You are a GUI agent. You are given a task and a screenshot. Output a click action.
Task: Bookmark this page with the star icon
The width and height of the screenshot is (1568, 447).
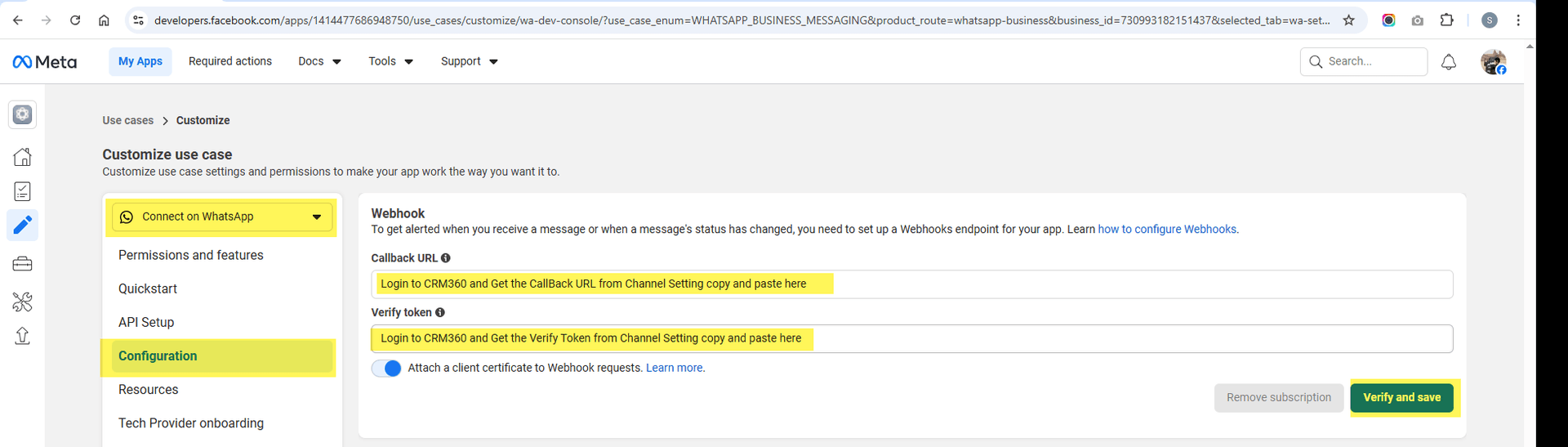pyautogui.click(x=1349, y=20)
